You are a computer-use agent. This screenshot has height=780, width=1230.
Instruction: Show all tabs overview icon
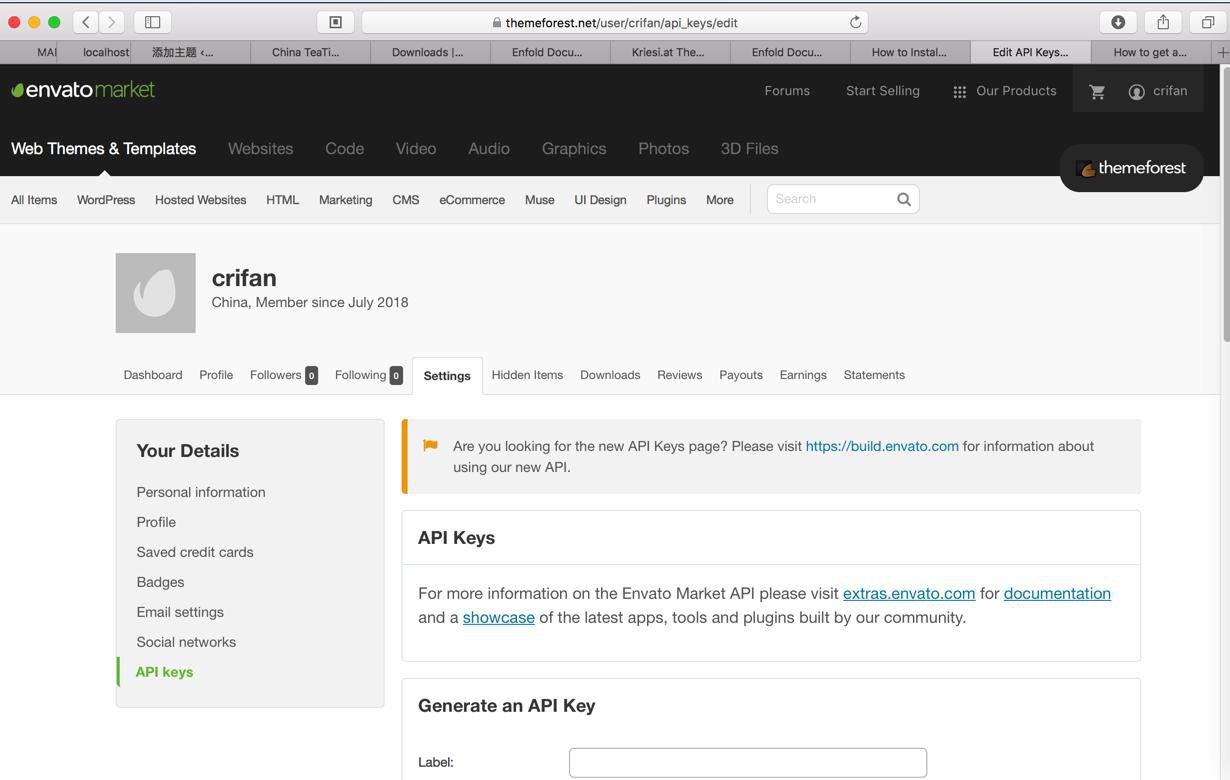pyautogui.click(x=1208, y=22)
